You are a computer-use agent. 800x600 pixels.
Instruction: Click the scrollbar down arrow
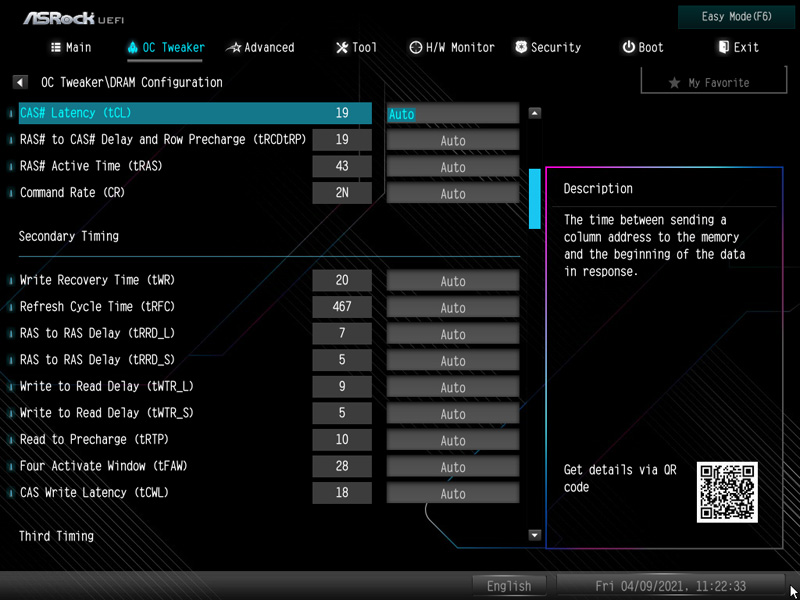534,535
